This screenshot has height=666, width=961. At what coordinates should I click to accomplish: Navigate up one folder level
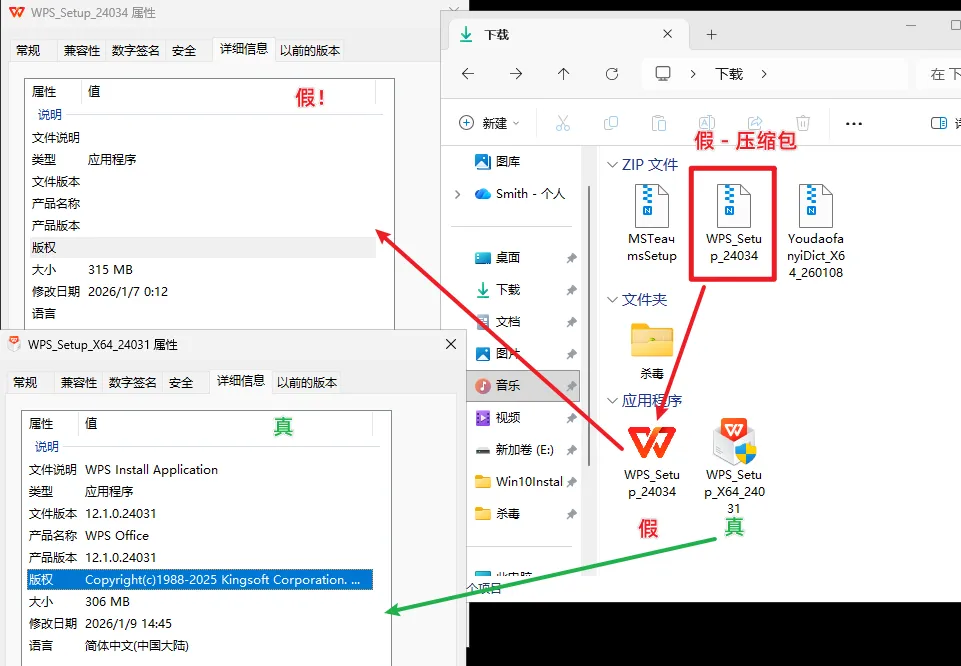click(x=563, y=74)
